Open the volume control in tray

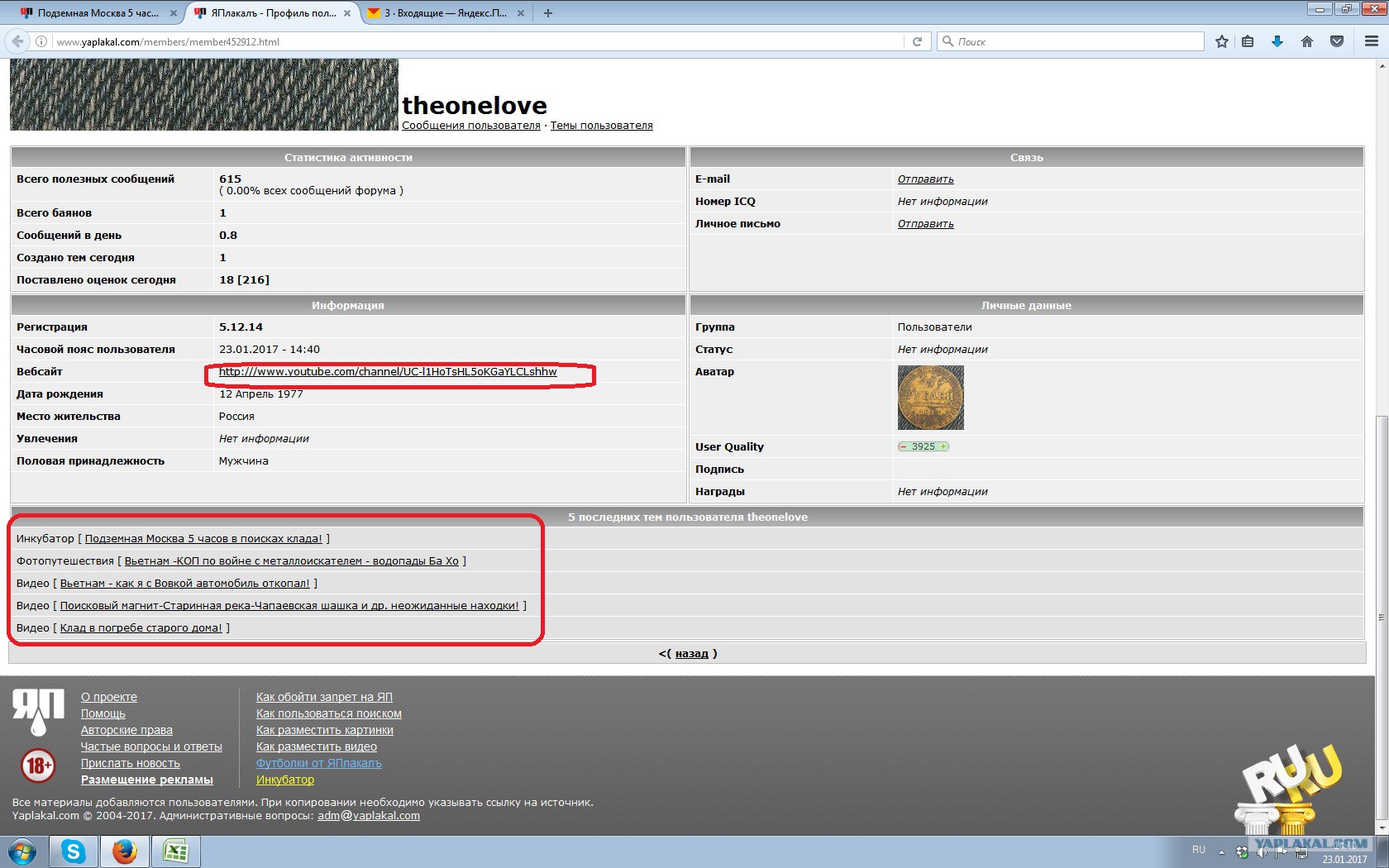[1262, 852]
